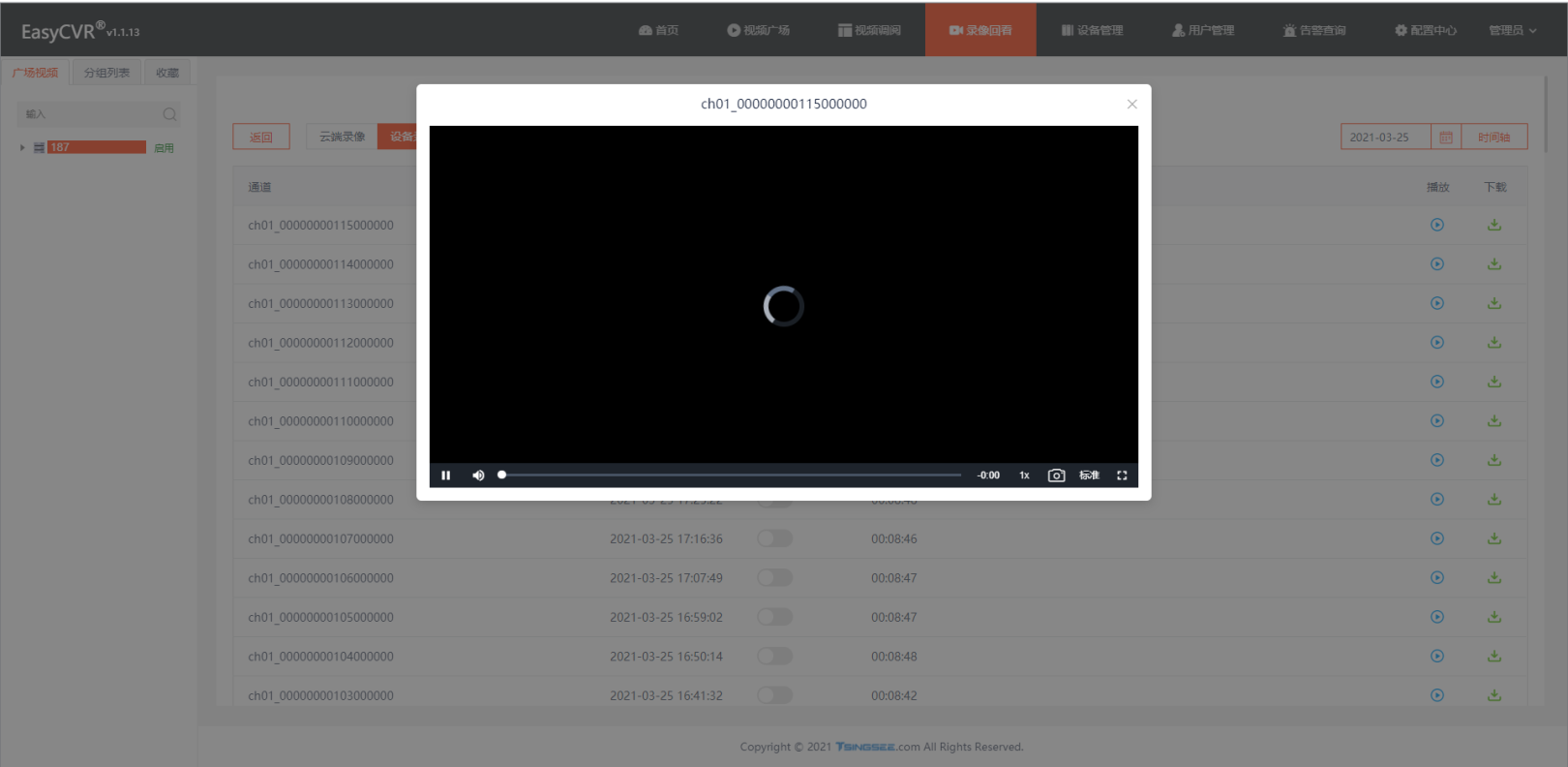Enter fullscreen in video player
The height and width of the screenshot is (767, 1568).
(1122, 476)
